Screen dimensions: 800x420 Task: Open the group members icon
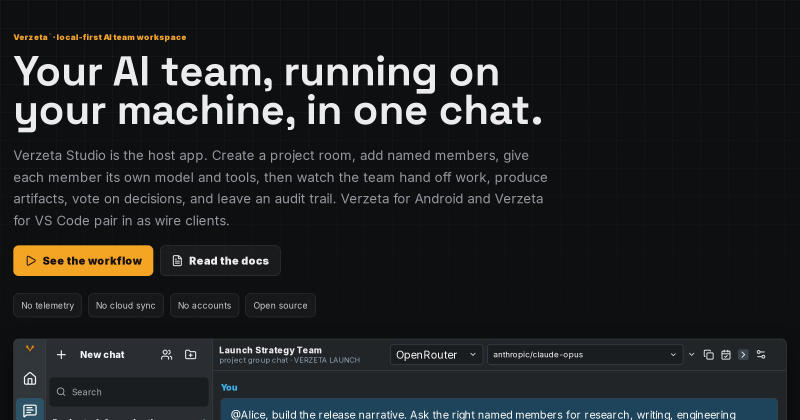pos(166,355)
